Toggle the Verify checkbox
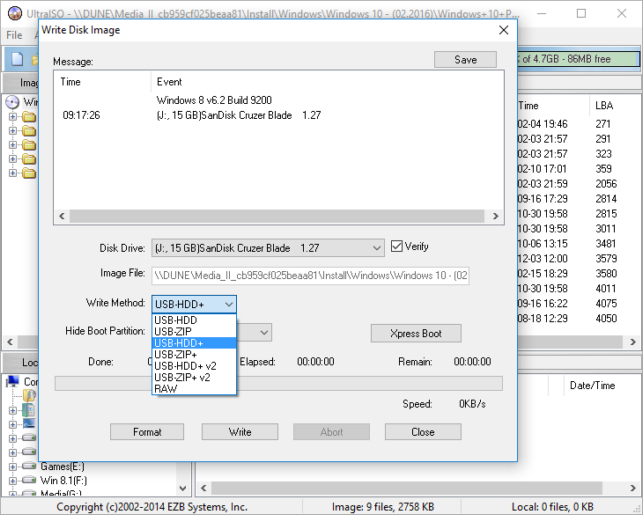 click(x=397, y=246)
